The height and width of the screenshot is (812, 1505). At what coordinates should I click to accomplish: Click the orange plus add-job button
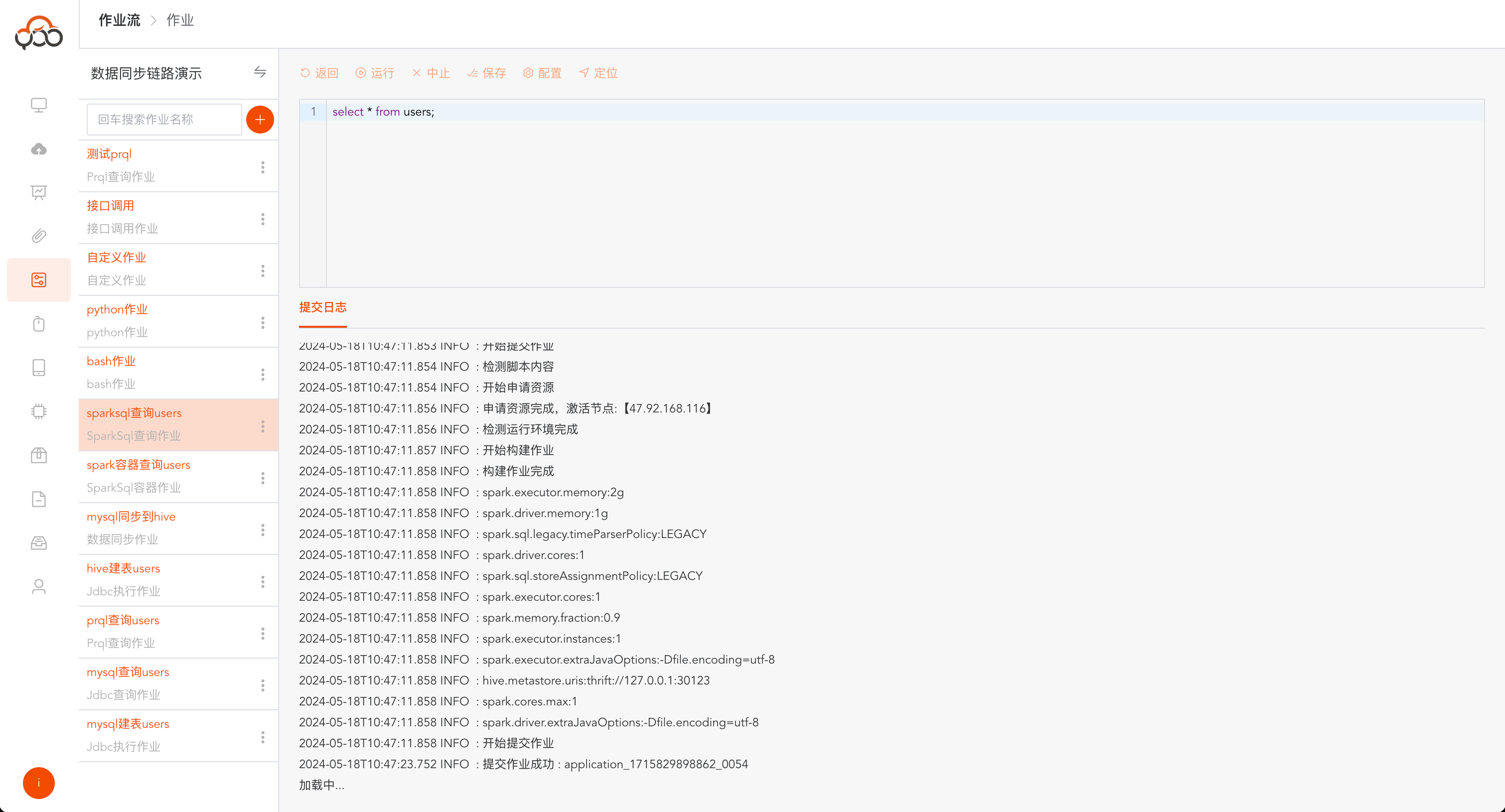pos(260,120)
